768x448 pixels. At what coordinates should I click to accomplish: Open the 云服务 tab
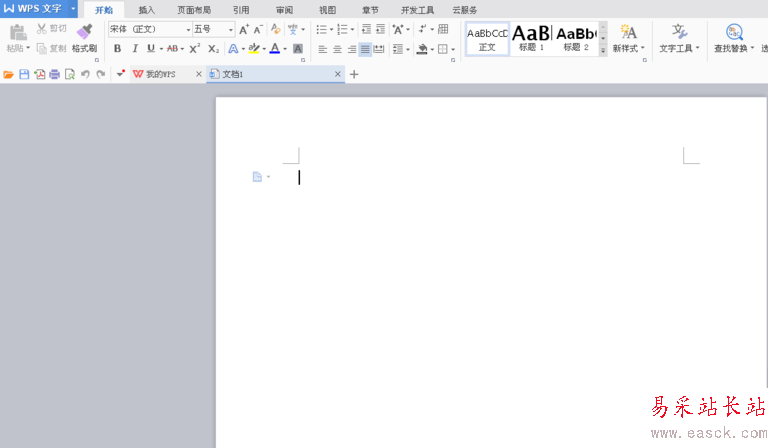464,10
